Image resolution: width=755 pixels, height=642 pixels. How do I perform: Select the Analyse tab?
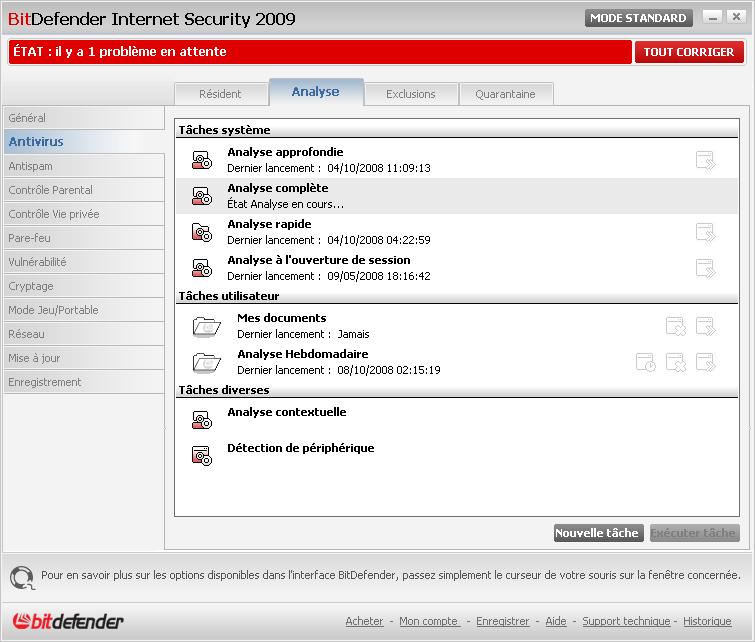[316, 92]
